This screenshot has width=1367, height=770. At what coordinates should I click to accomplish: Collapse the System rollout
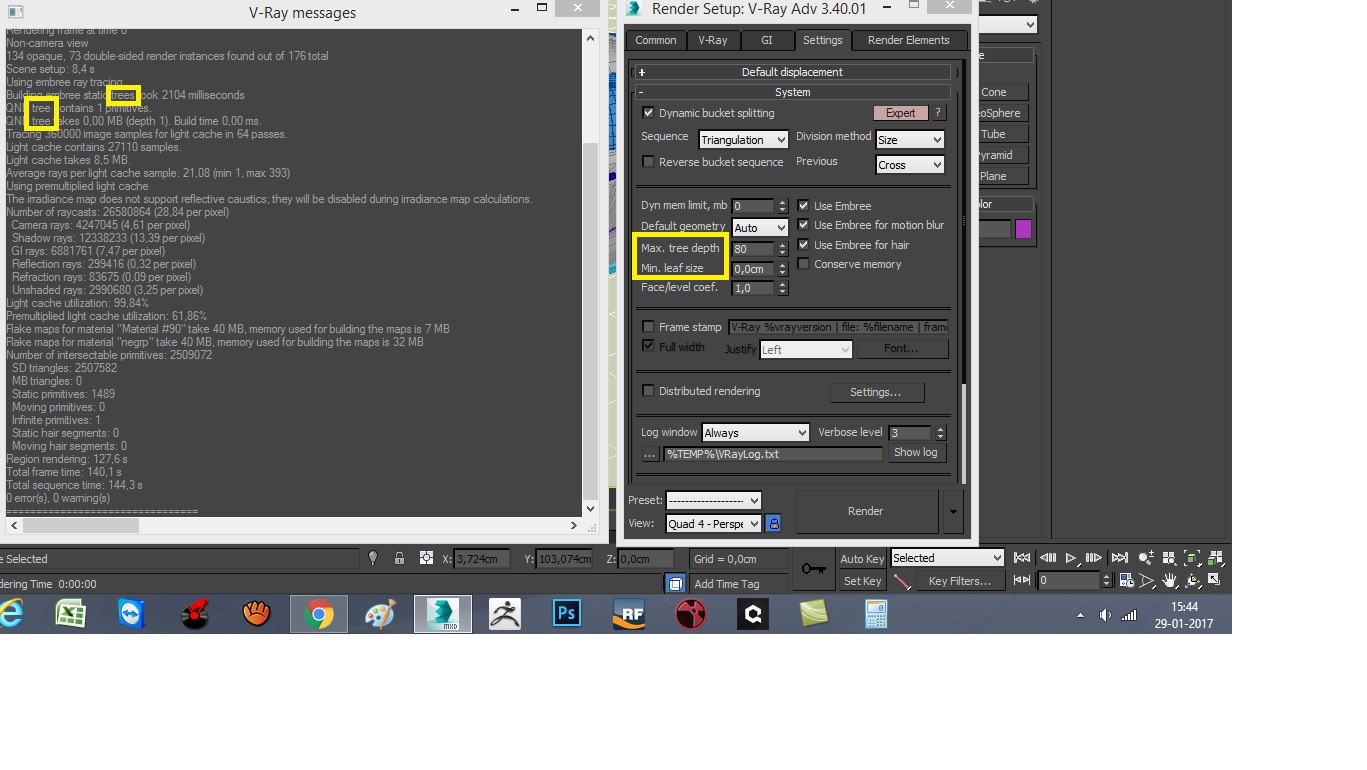pyautogui.click(x=792, y=92)
